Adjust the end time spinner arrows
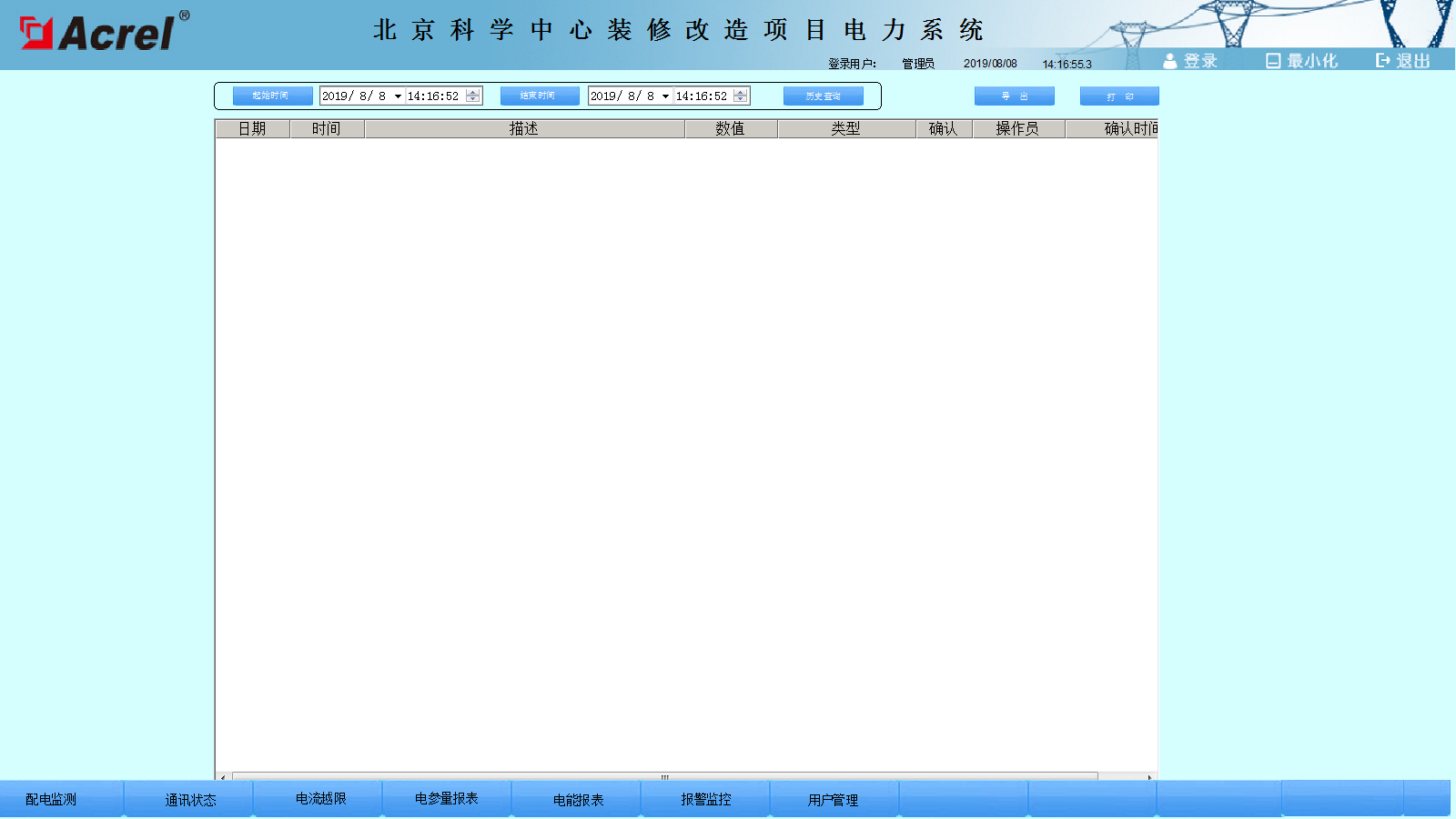This screenshot has width=1456, height=819. [x=741, y=96]
